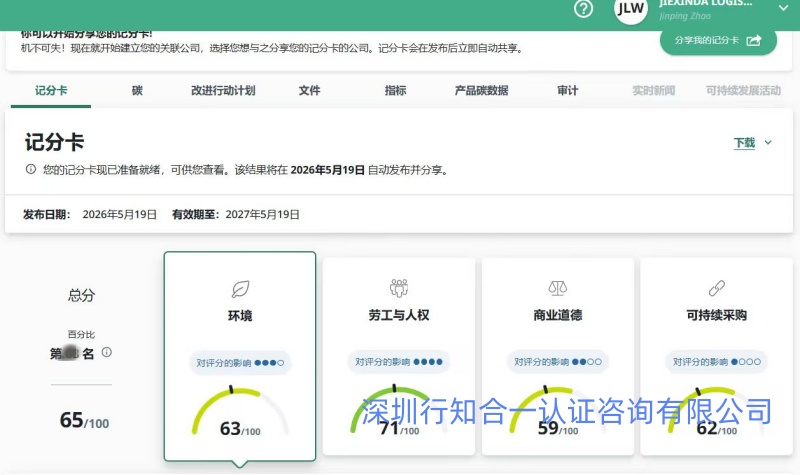The width and height of the screenshot is (800, 475).
Task: Click the 分享我的记分卡 button
Action: click(x=718, y=41)
